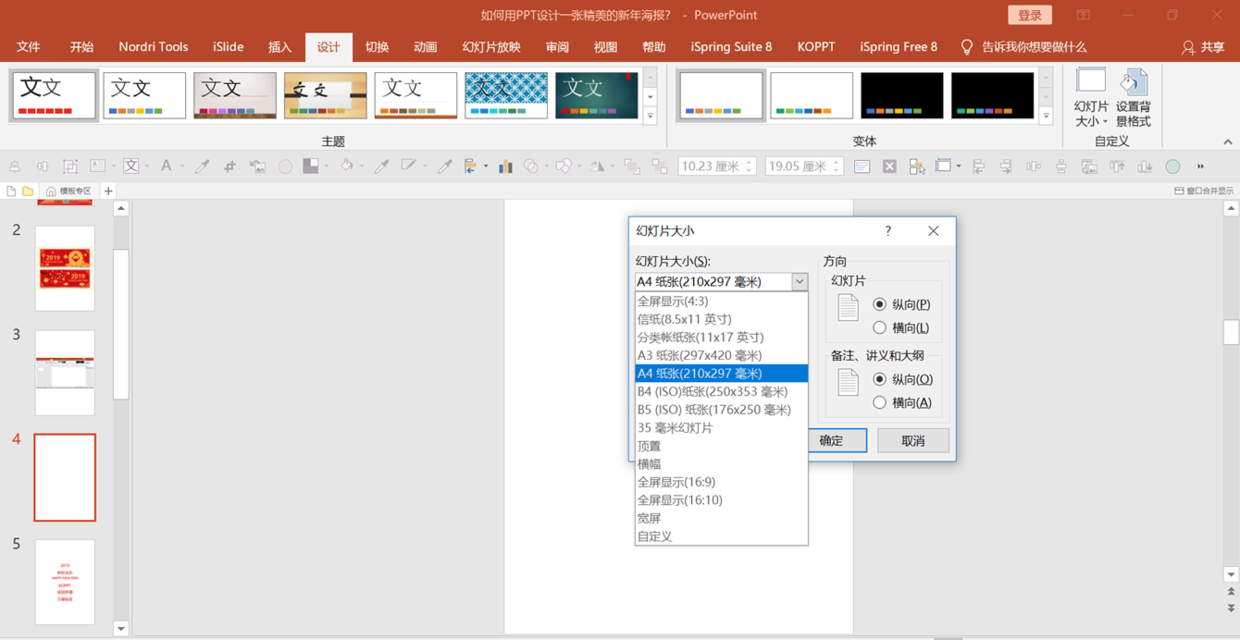Click the crop tool icon in quick toolbar

pyautogui.click(x=229, y=166)
